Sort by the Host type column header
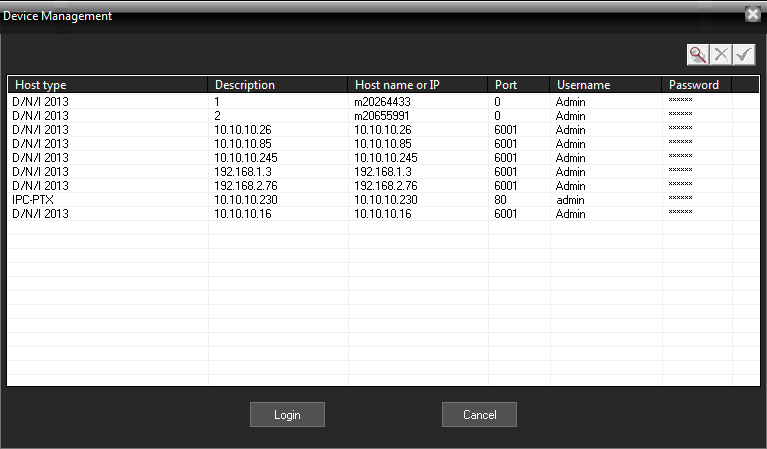This screenshot has height=449, width=767. [108, 85]
